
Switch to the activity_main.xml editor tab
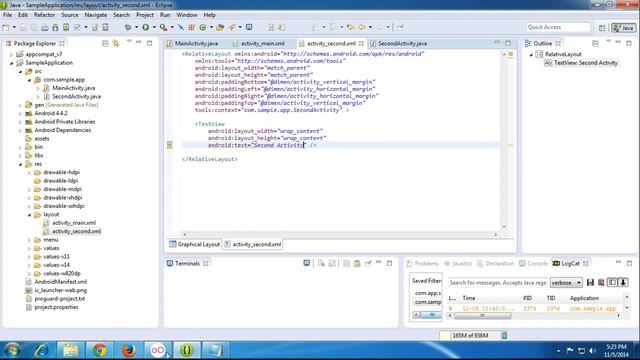pos(263,43)
